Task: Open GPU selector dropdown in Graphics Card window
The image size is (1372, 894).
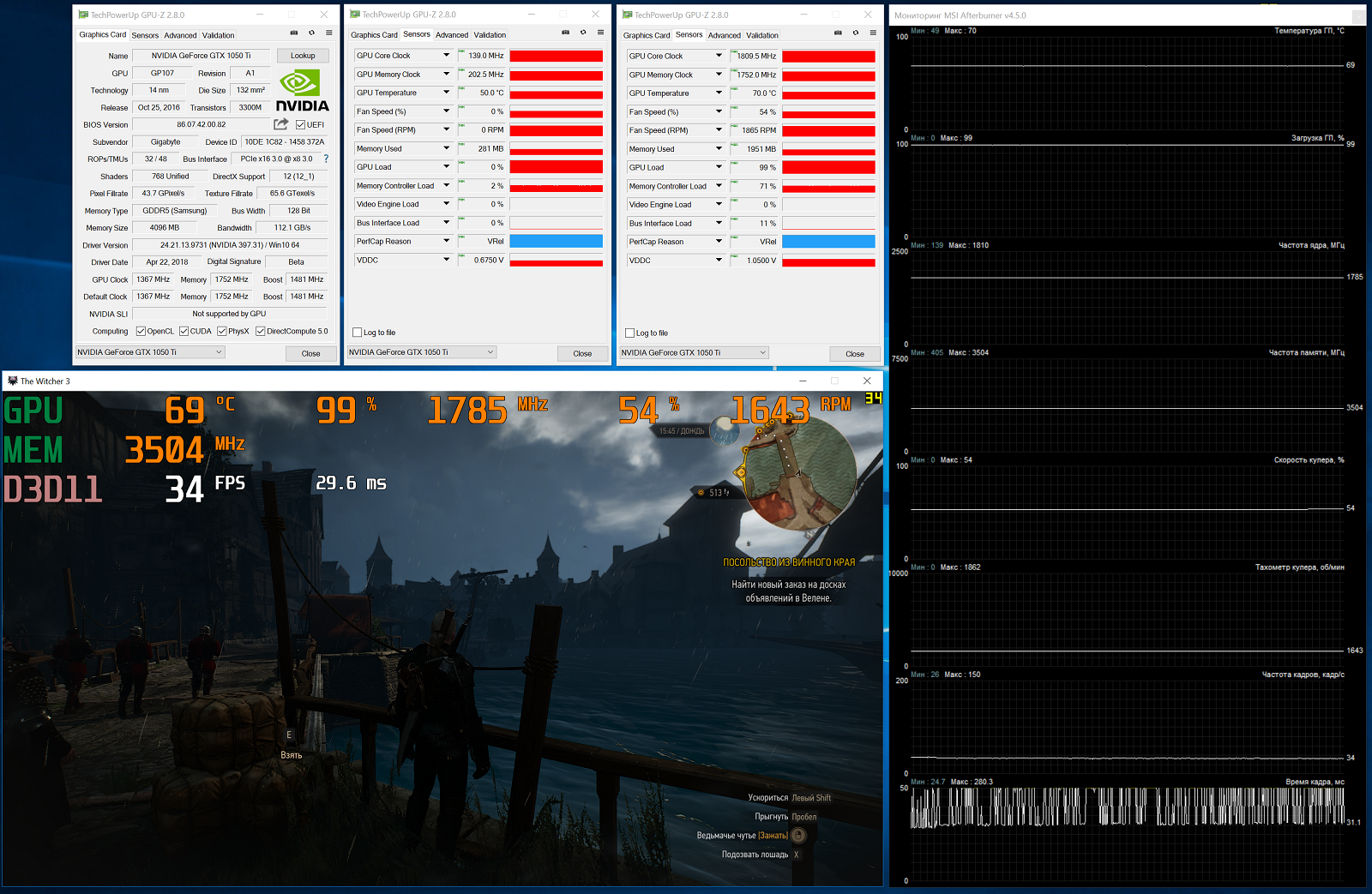Action: [x=150, y=352]
